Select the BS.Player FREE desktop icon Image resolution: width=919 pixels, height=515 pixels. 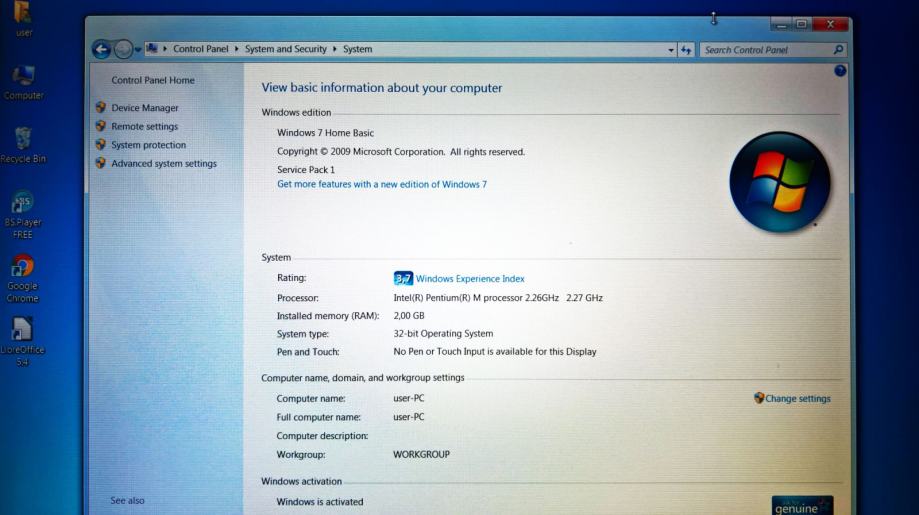pos(23,214)
